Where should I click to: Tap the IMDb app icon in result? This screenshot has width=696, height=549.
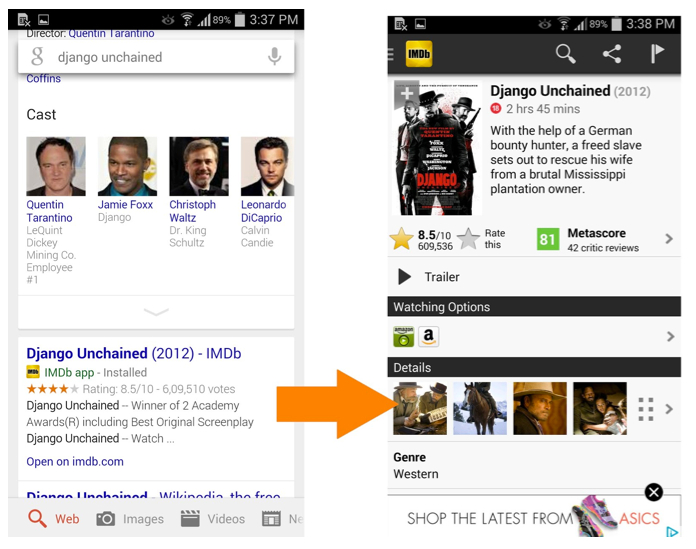[x=33, y=372]
